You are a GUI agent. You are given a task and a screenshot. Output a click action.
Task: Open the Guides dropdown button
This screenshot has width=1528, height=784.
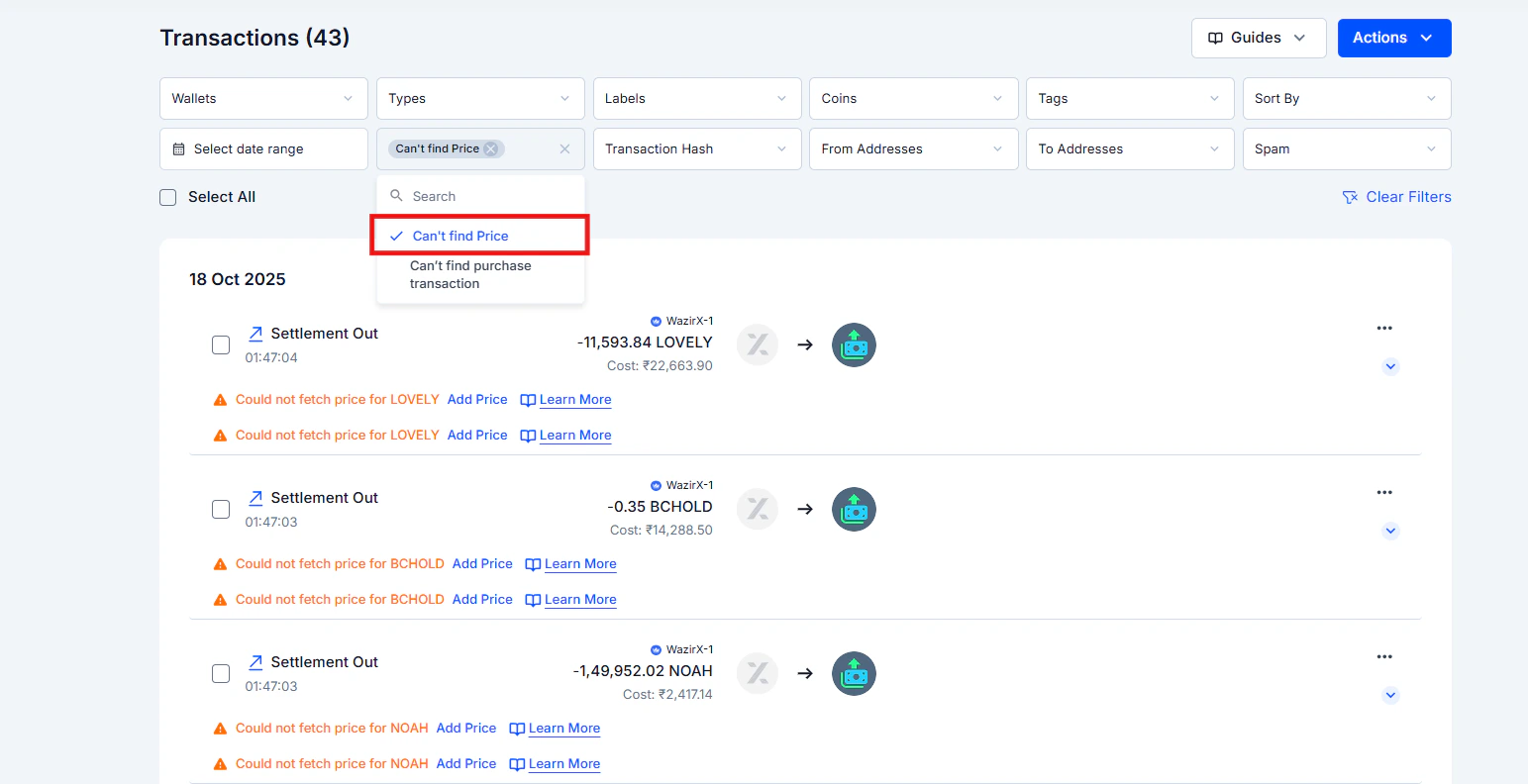point(1258,38)
